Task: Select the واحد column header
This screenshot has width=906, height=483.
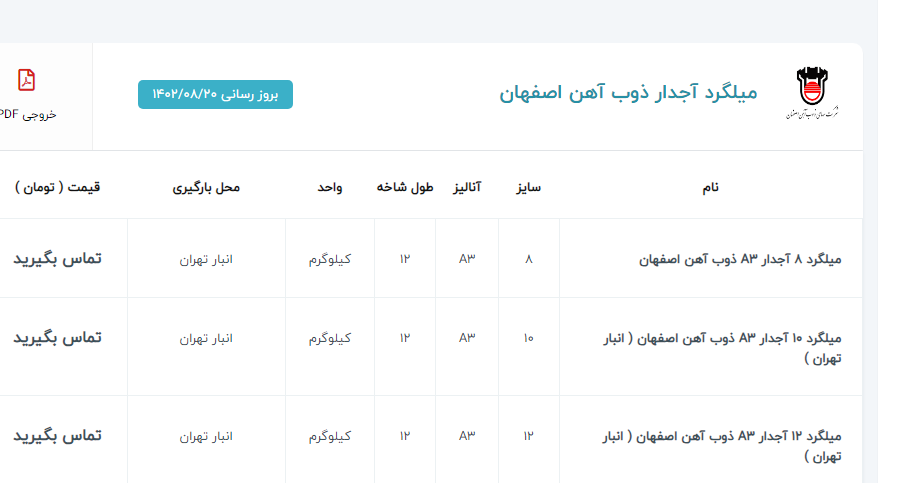Action: coord(330,187)
